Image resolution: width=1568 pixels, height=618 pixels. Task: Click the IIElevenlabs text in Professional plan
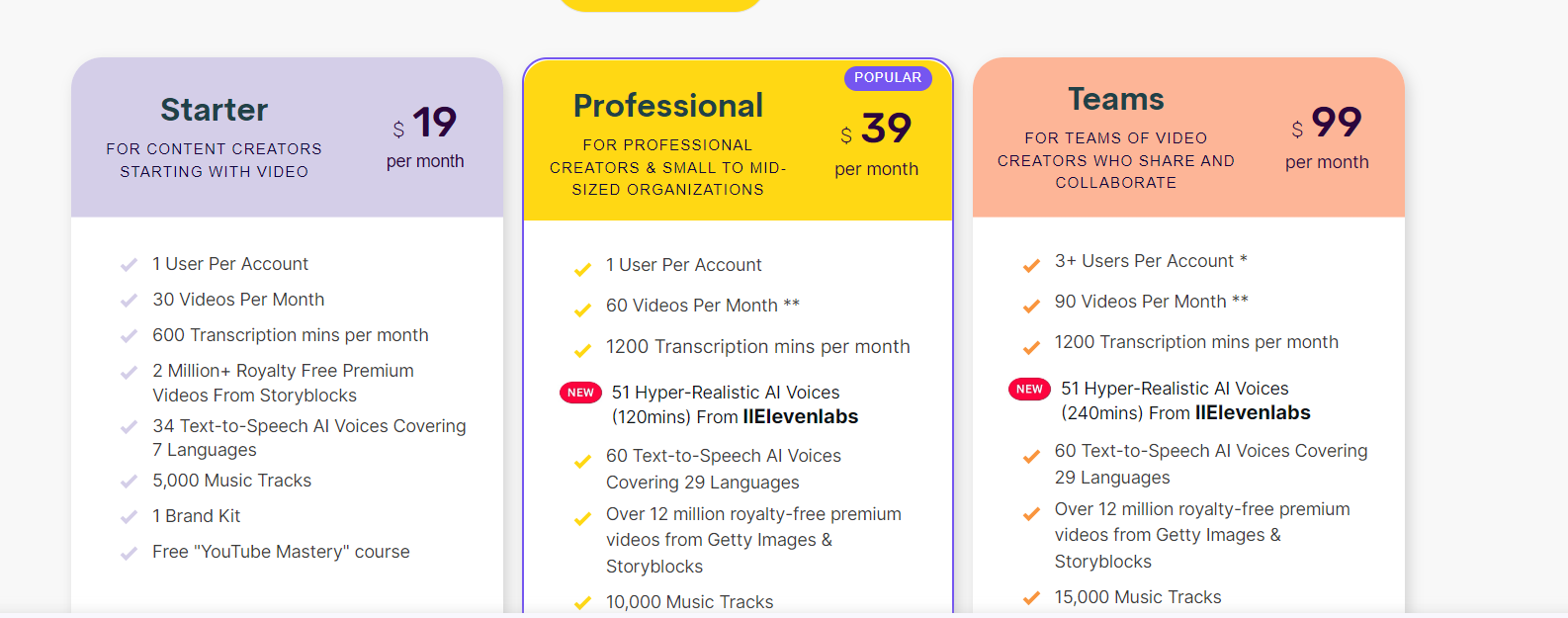click(x=801, y=417)
